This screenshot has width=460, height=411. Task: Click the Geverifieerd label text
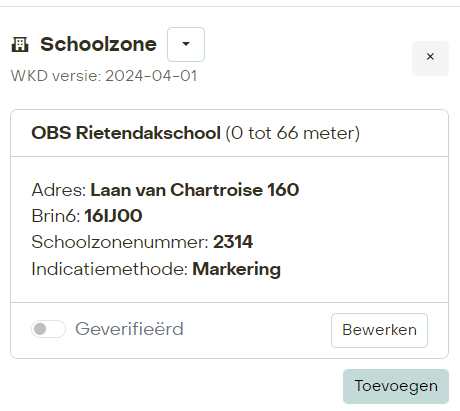click(129, 329)
